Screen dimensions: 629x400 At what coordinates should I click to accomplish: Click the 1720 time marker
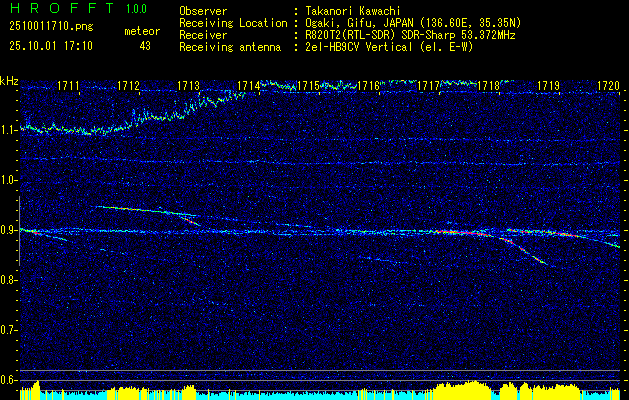[608, 86]
